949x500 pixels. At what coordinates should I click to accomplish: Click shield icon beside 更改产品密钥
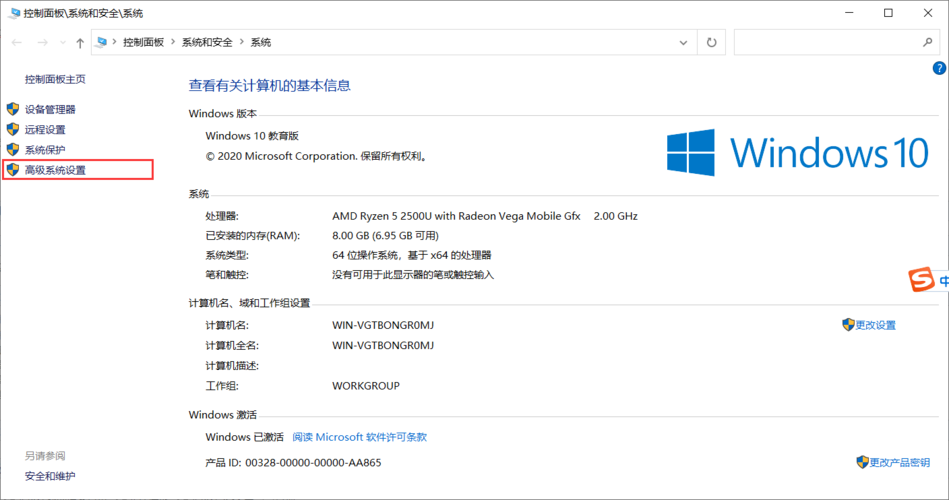pos(862,462)
